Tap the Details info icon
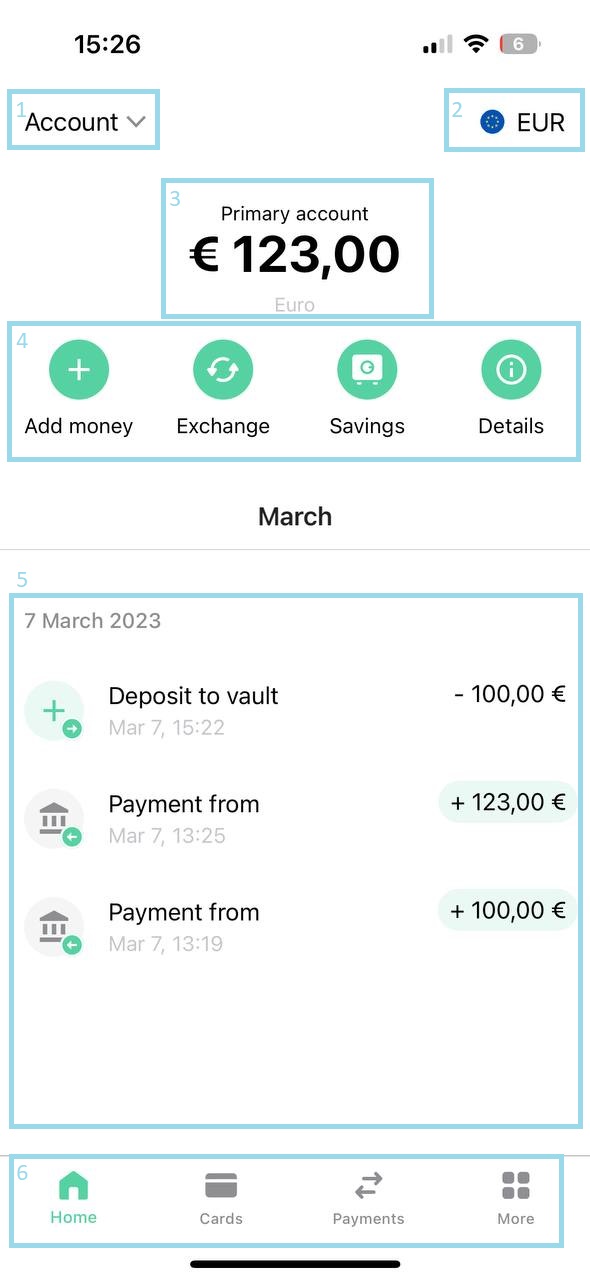This screenshot has height=1280, width=590. pos(511,369)
